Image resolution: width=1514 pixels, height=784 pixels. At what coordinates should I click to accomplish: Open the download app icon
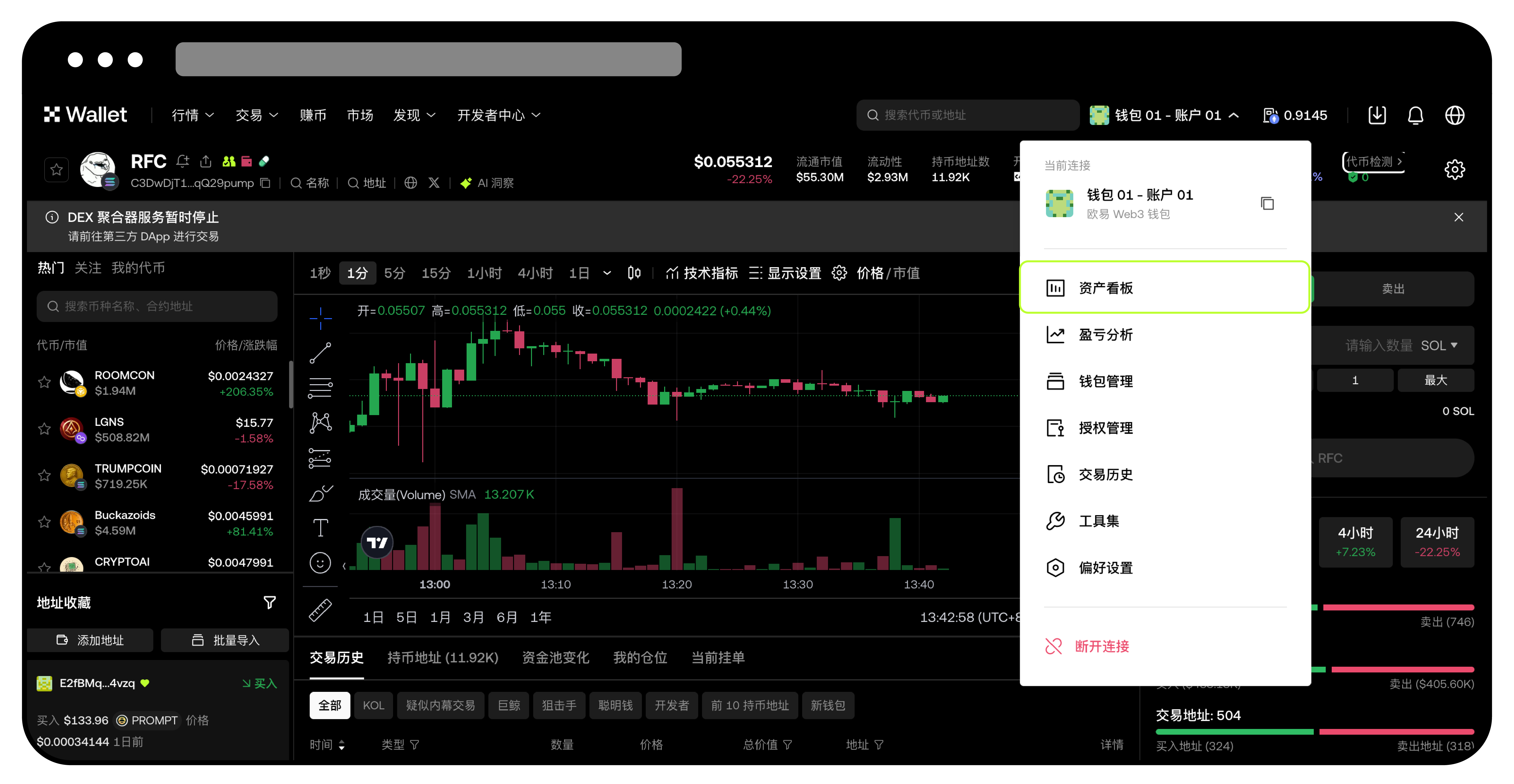click(x=1377, y=115)
